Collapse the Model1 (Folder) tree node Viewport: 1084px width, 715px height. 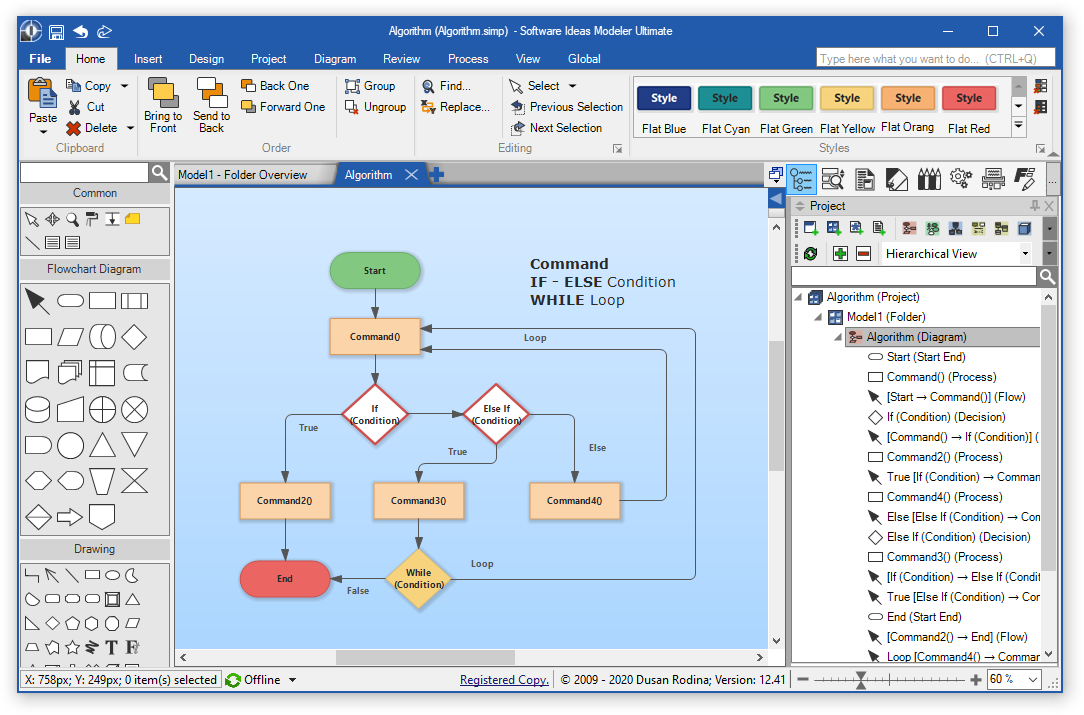point(818,317)
